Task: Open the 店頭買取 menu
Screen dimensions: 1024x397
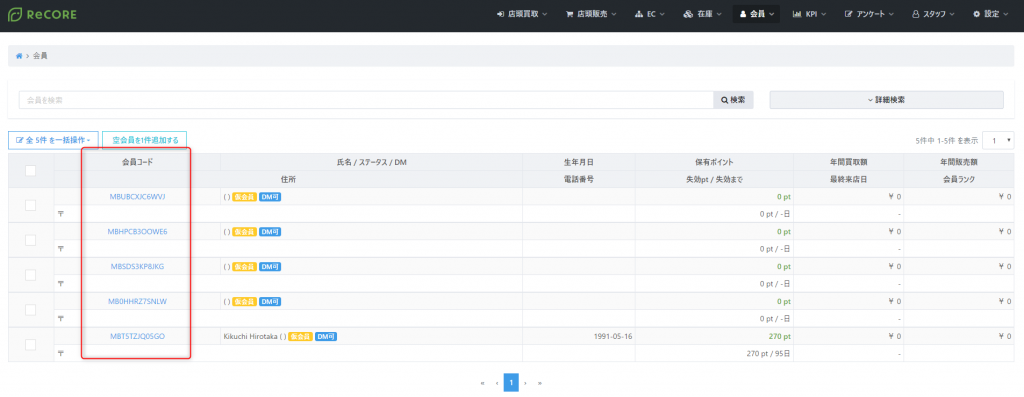Action: 522,14
